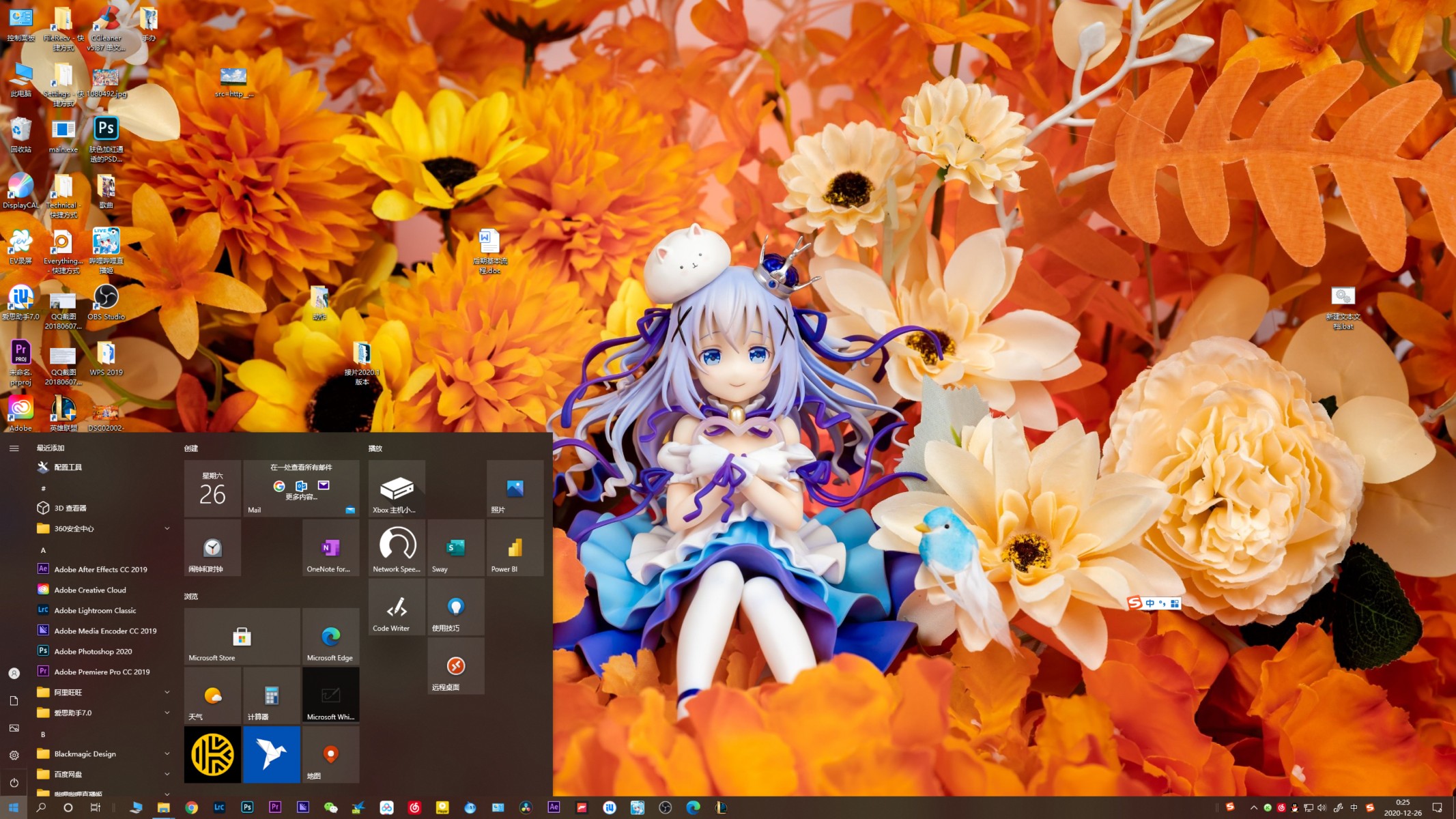Open DaVinci Resolve taskbar icon
Screen dimensions: 1456x819
pos(526,807)
